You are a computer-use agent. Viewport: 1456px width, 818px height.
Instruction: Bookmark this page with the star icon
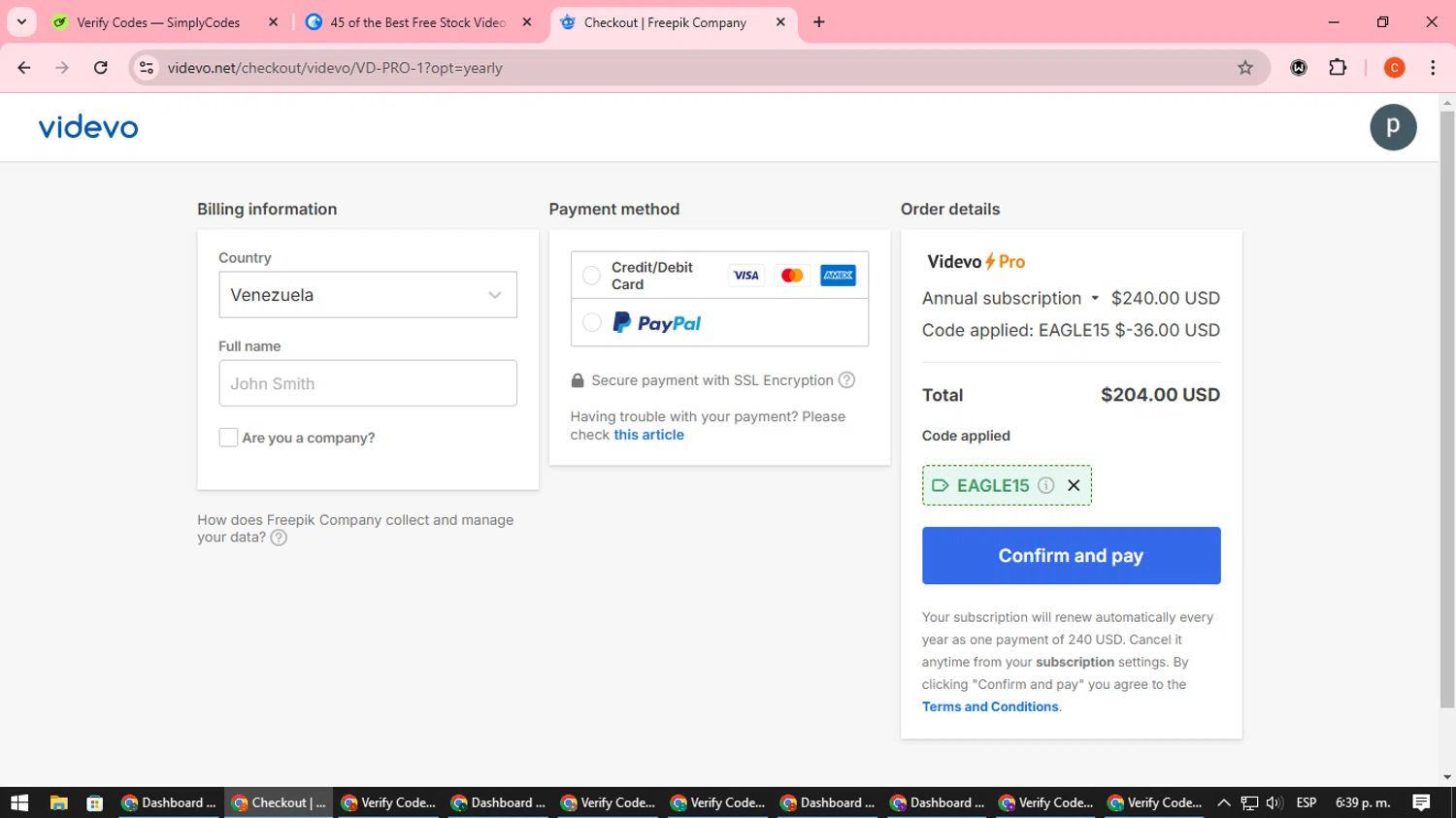(x=1245, y=68)
